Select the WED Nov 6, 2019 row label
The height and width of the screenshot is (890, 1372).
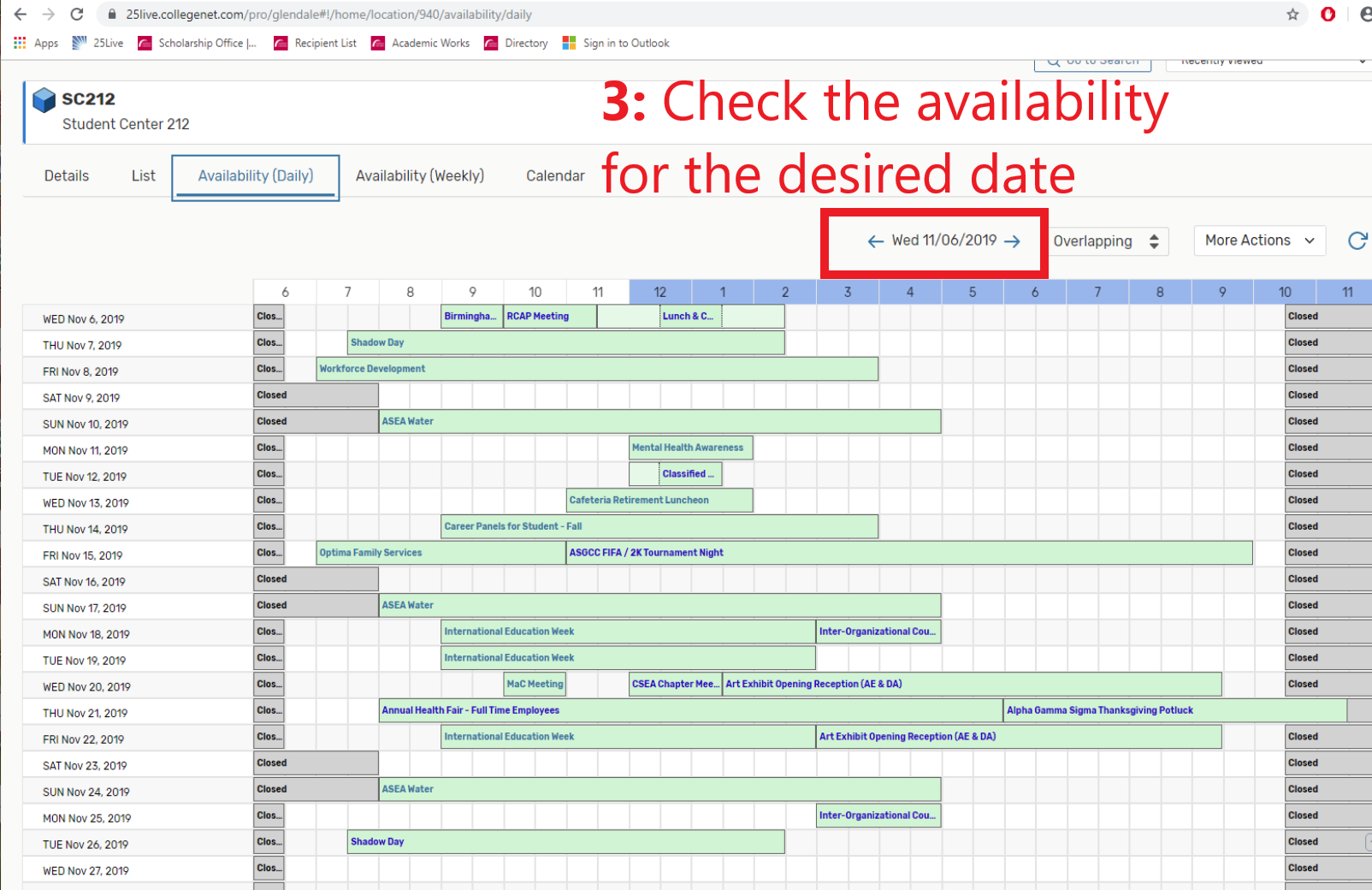[84, 319]
